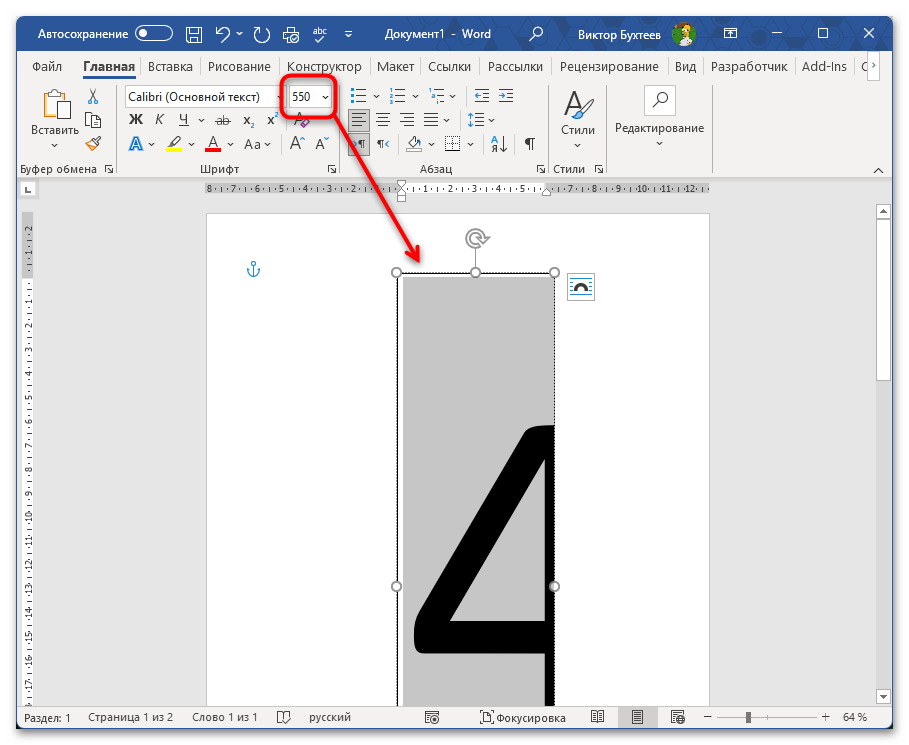Screen dimensions: 909x745
Task: Click the Layout Options icon beside text box
Action: (580, 287)
